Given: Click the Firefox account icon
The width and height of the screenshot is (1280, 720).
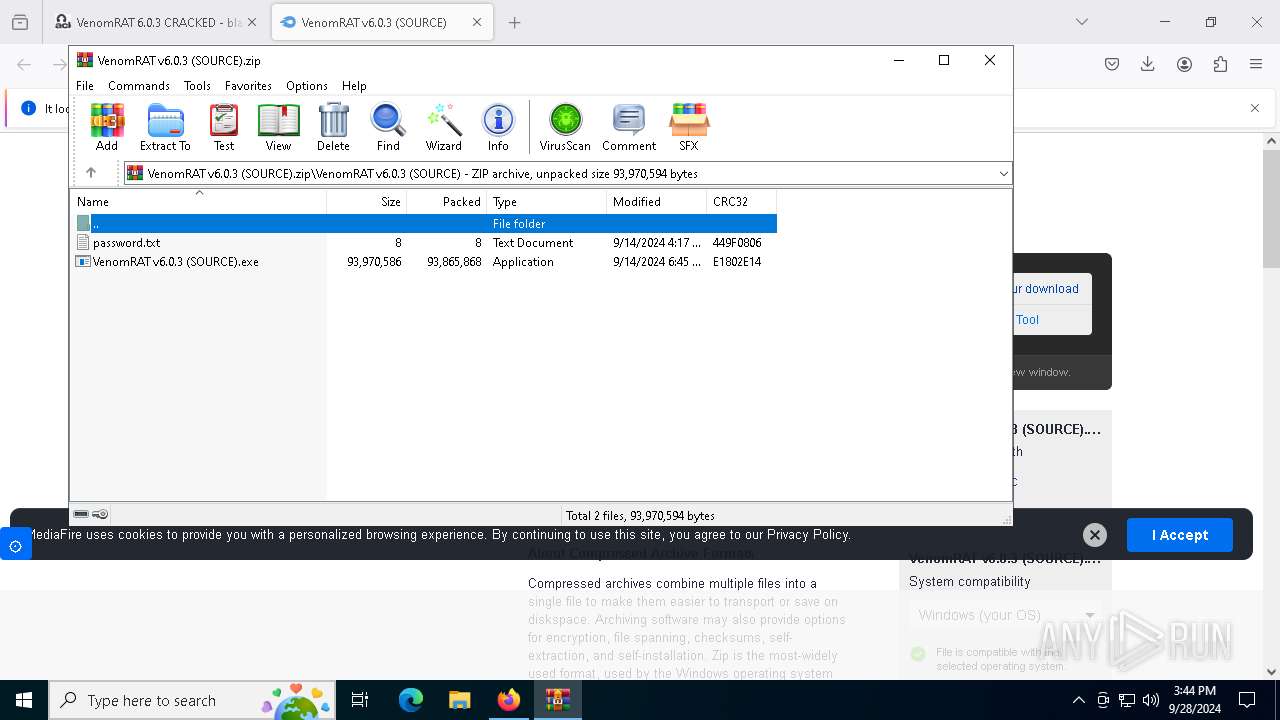Looking at the screenshot, I should (1184, 64).
